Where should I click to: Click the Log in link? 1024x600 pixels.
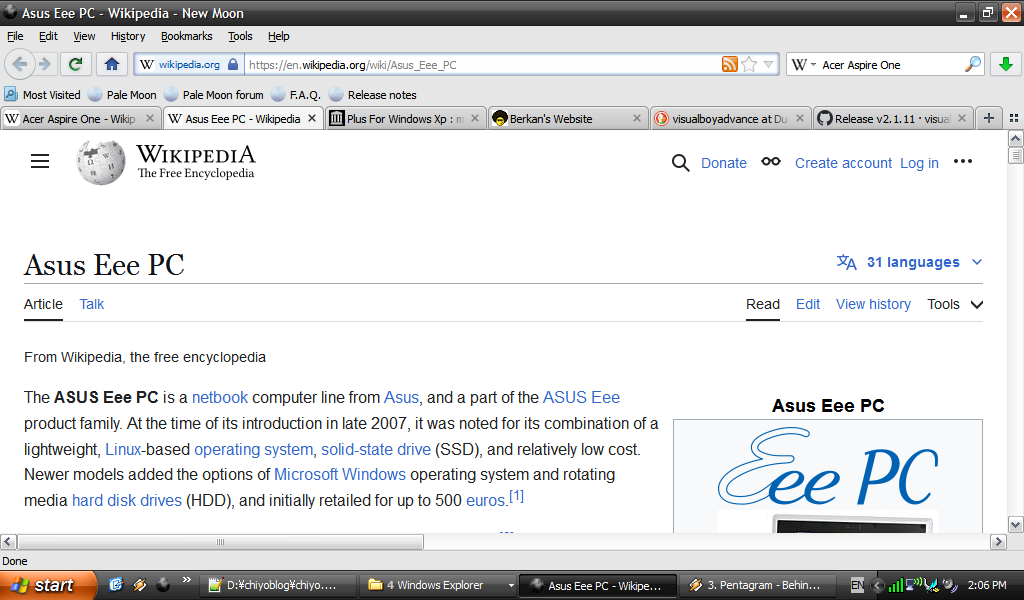click(919, 163)
